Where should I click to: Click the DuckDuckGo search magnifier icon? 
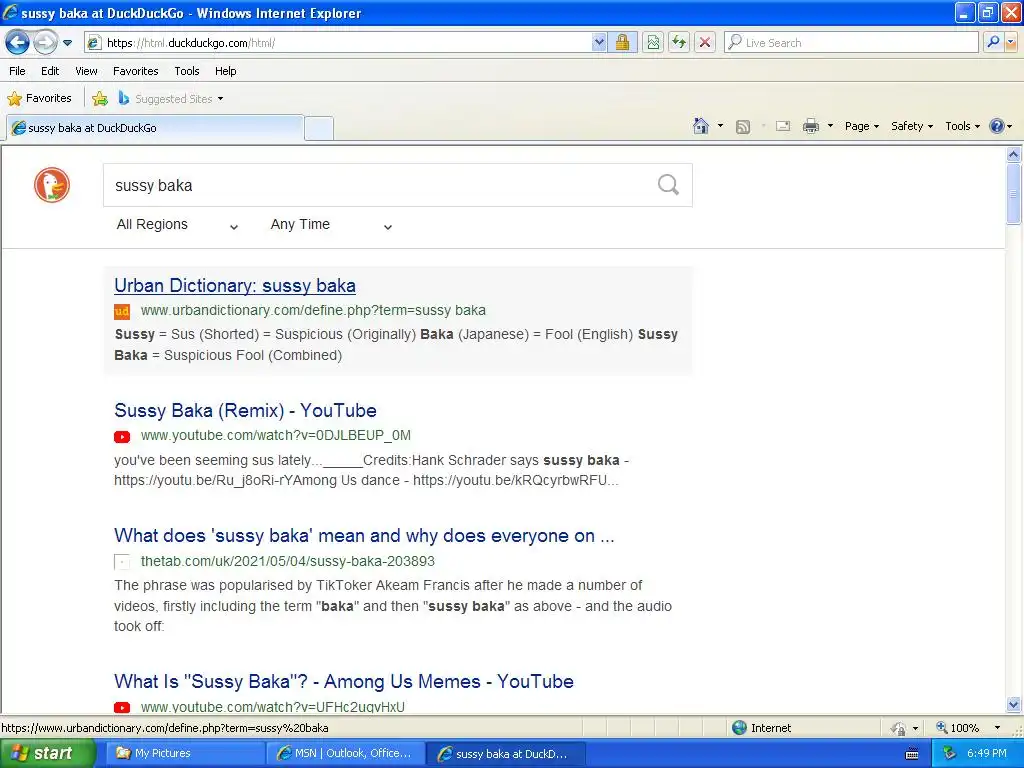(x=668, y=185)
